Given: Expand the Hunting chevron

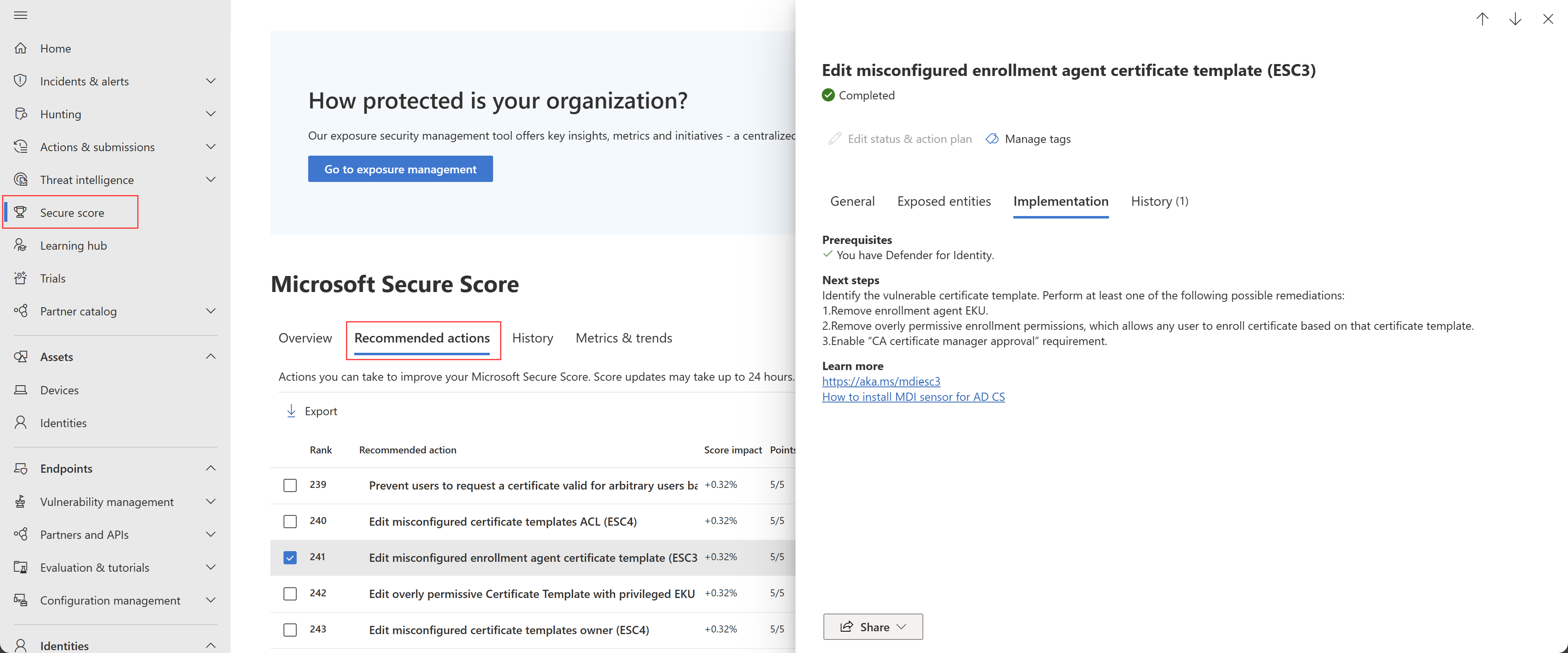Looking at the screenshot, I should (x=211, y=114).
